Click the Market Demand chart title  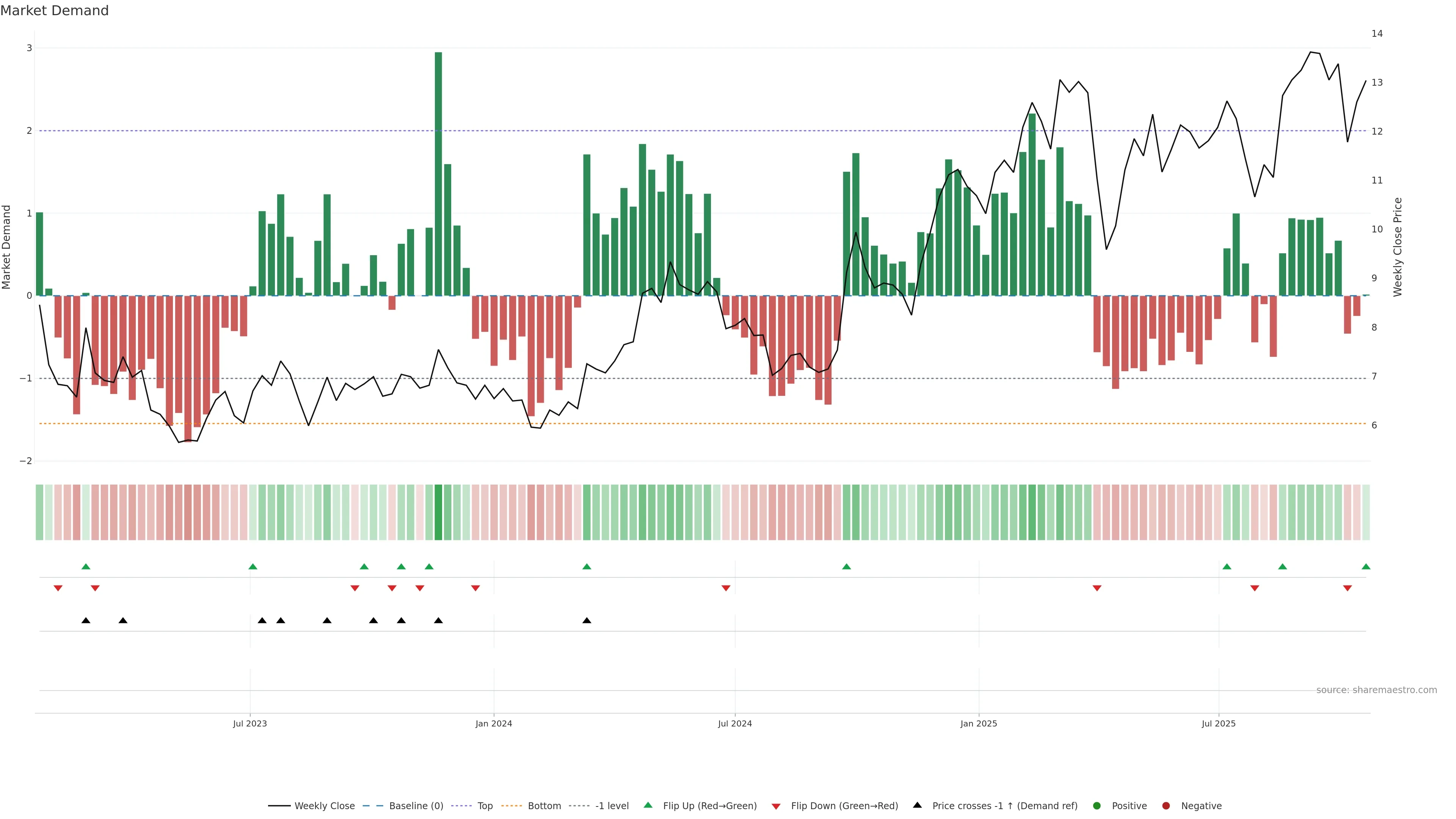[x=54, y=11]
